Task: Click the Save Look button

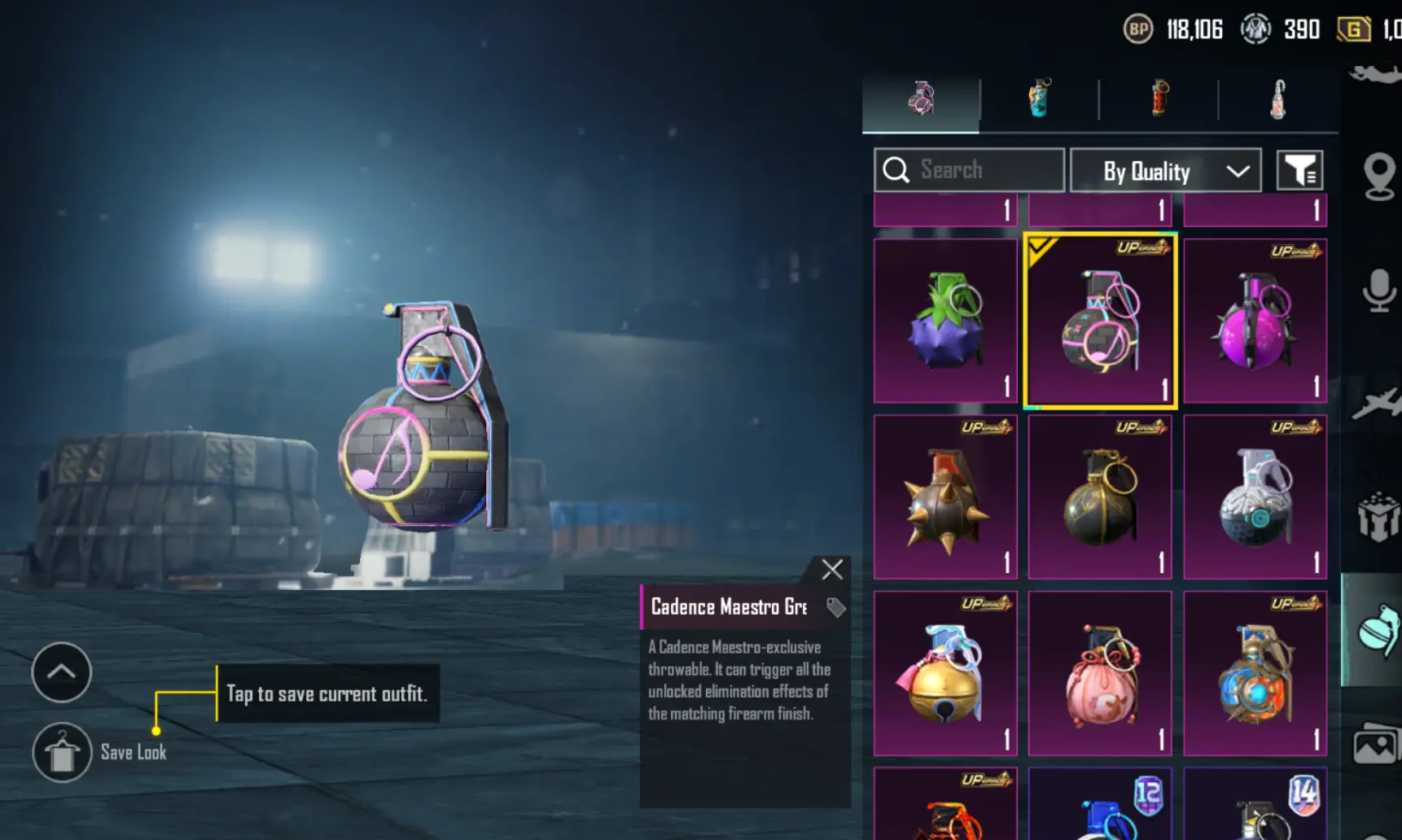Action: (x=99, y=752)
